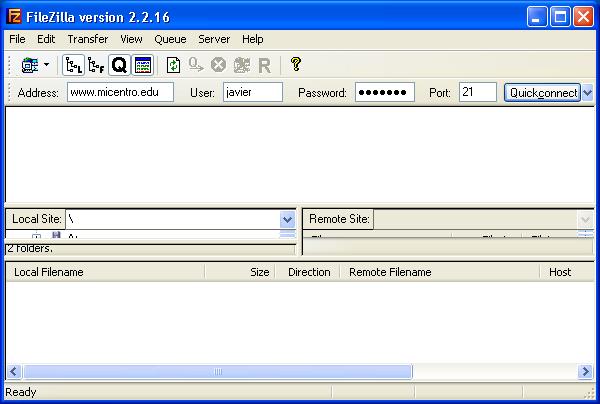Open the Site Manager dropdown arrow
This screenshot has height=404, width=600.
pos(45,65)
